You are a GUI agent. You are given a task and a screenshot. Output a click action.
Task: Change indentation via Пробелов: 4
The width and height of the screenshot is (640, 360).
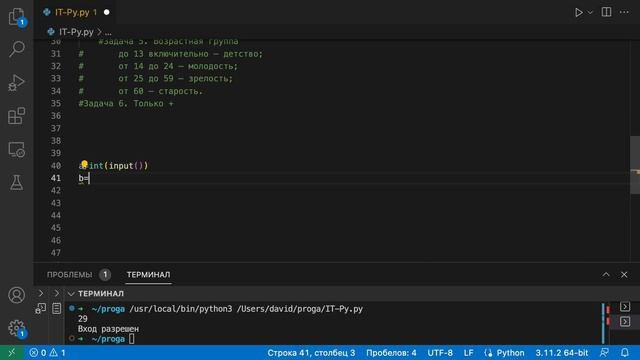pos(391,353)
